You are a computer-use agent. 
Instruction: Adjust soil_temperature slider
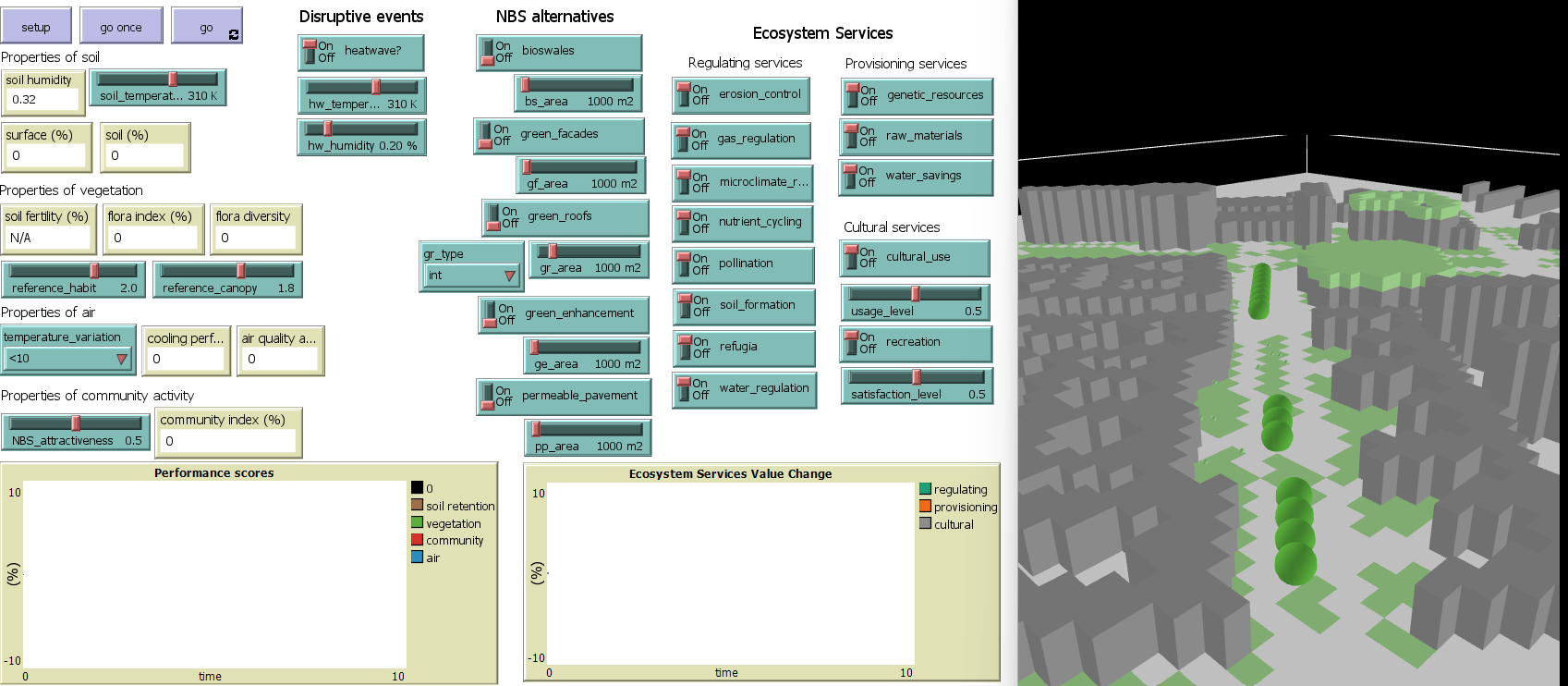coord(158,88)
